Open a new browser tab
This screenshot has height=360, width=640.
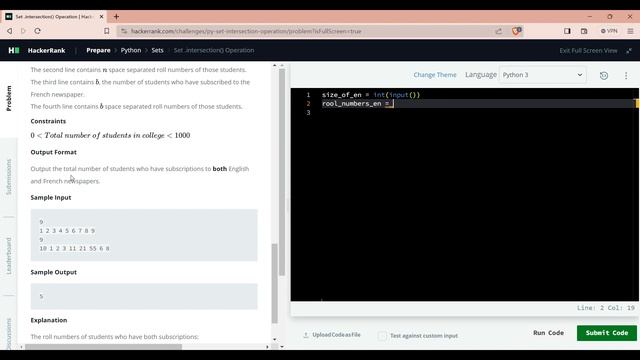(x=116, y=17)
